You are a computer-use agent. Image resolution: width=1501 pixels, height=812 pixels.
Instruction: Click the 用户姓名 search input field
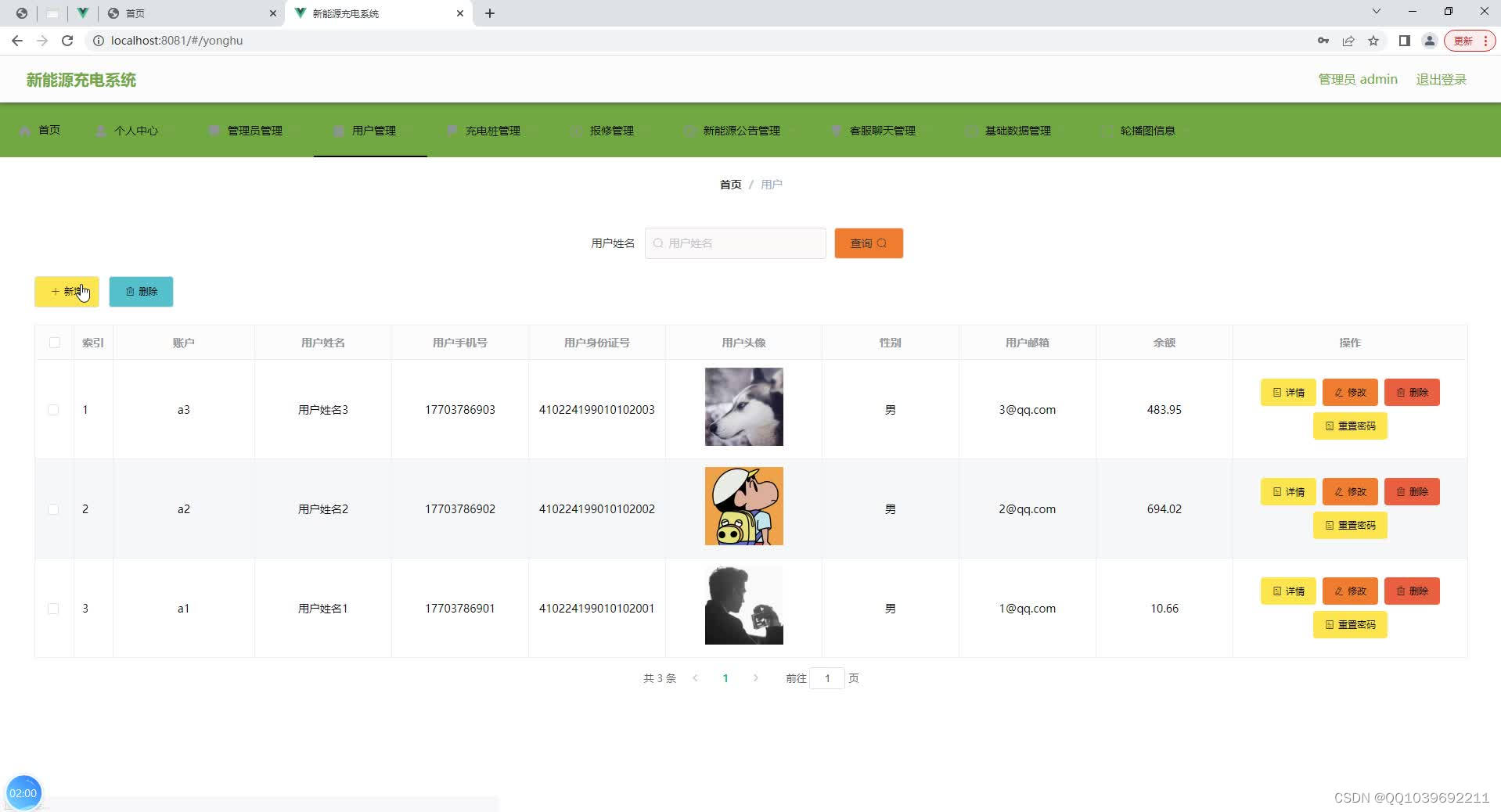[735, 243]
